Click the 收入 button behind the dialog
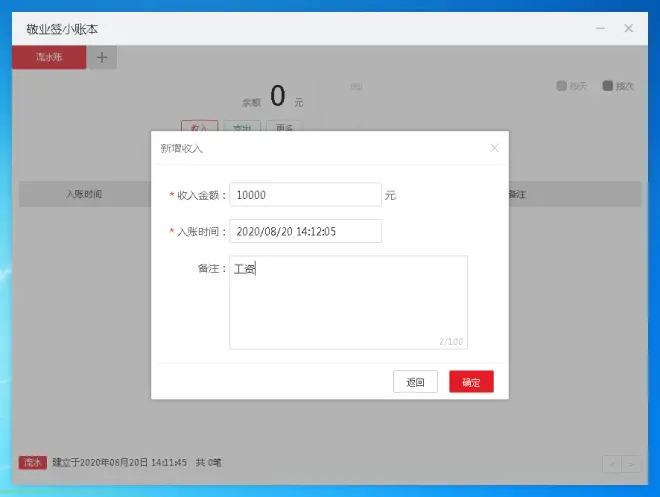The image size is (660, 497). coord(200,126)
